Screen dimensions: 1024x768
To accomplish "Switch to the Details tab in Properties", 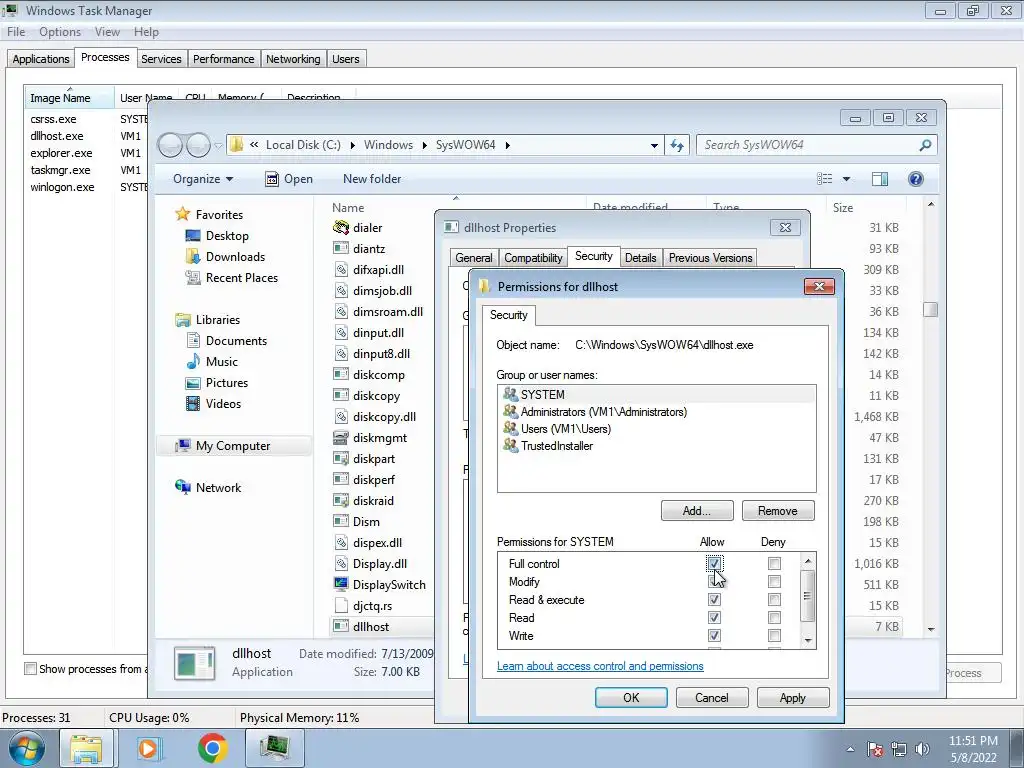I will coord(640,258).
